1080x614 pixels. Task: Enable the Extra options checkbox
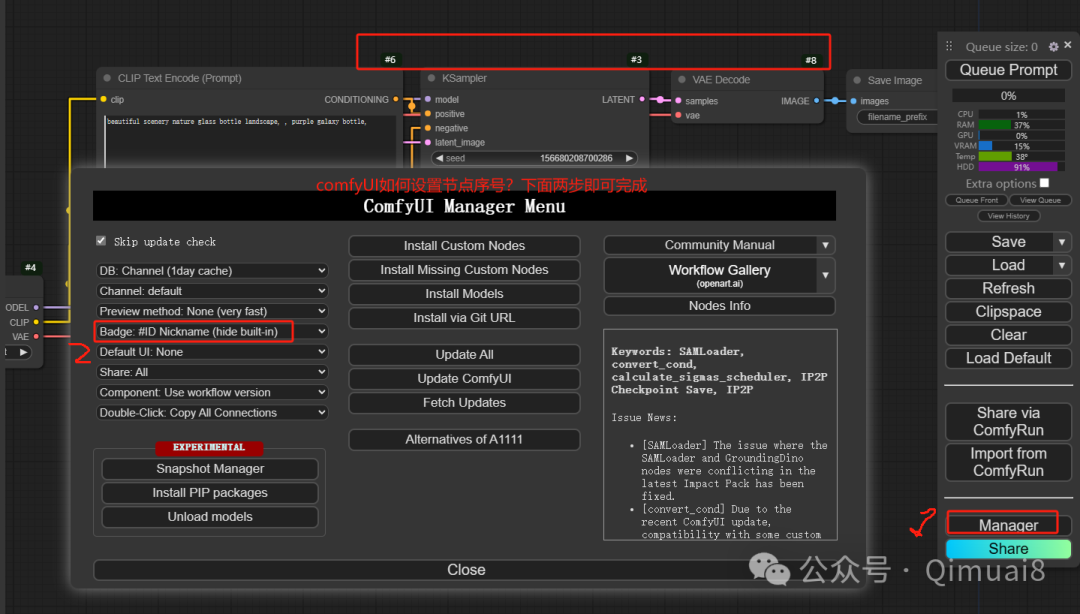pyautogui.click(x=1044, y=183)
